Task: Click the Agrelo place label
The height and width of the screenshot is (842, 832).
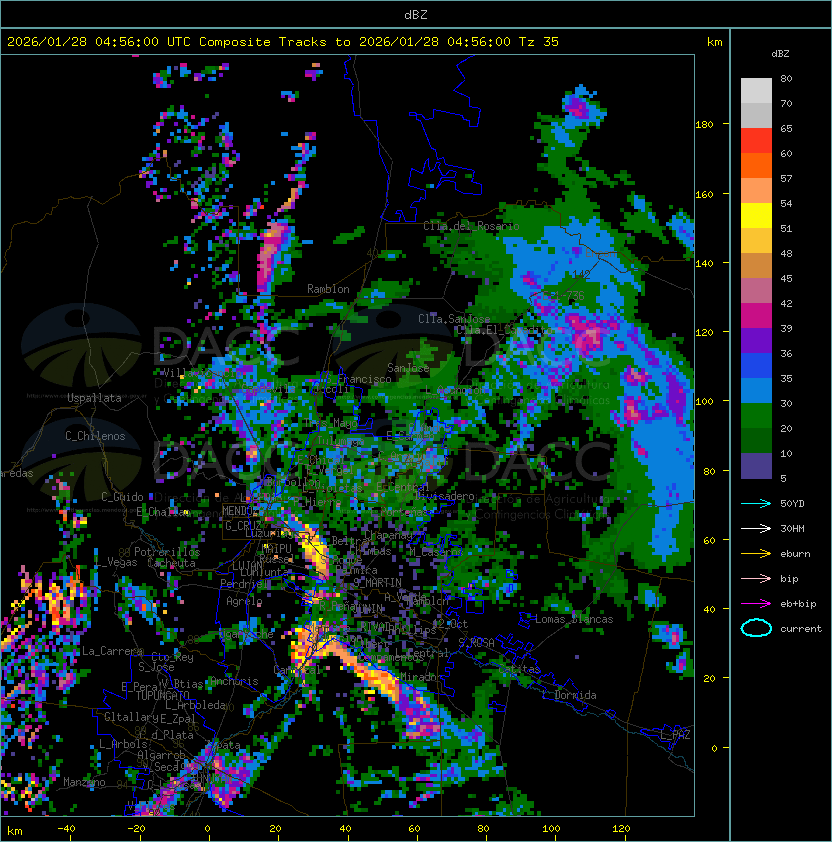Action: coord(244,601)
